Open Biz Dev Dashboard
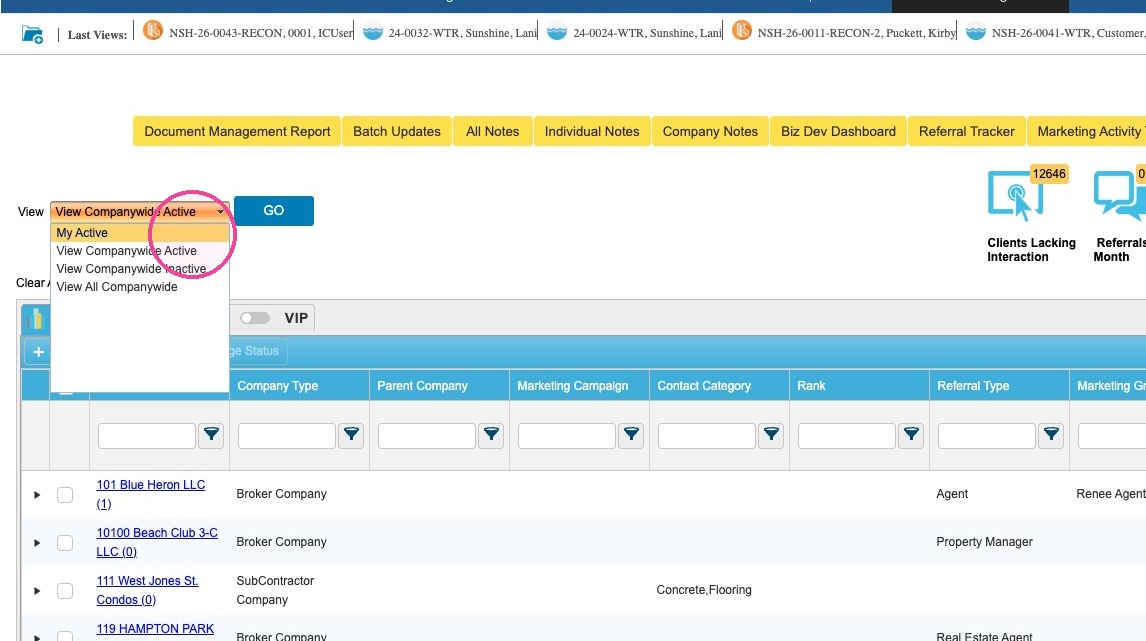1146x641 pixels. tap(838, 132)
